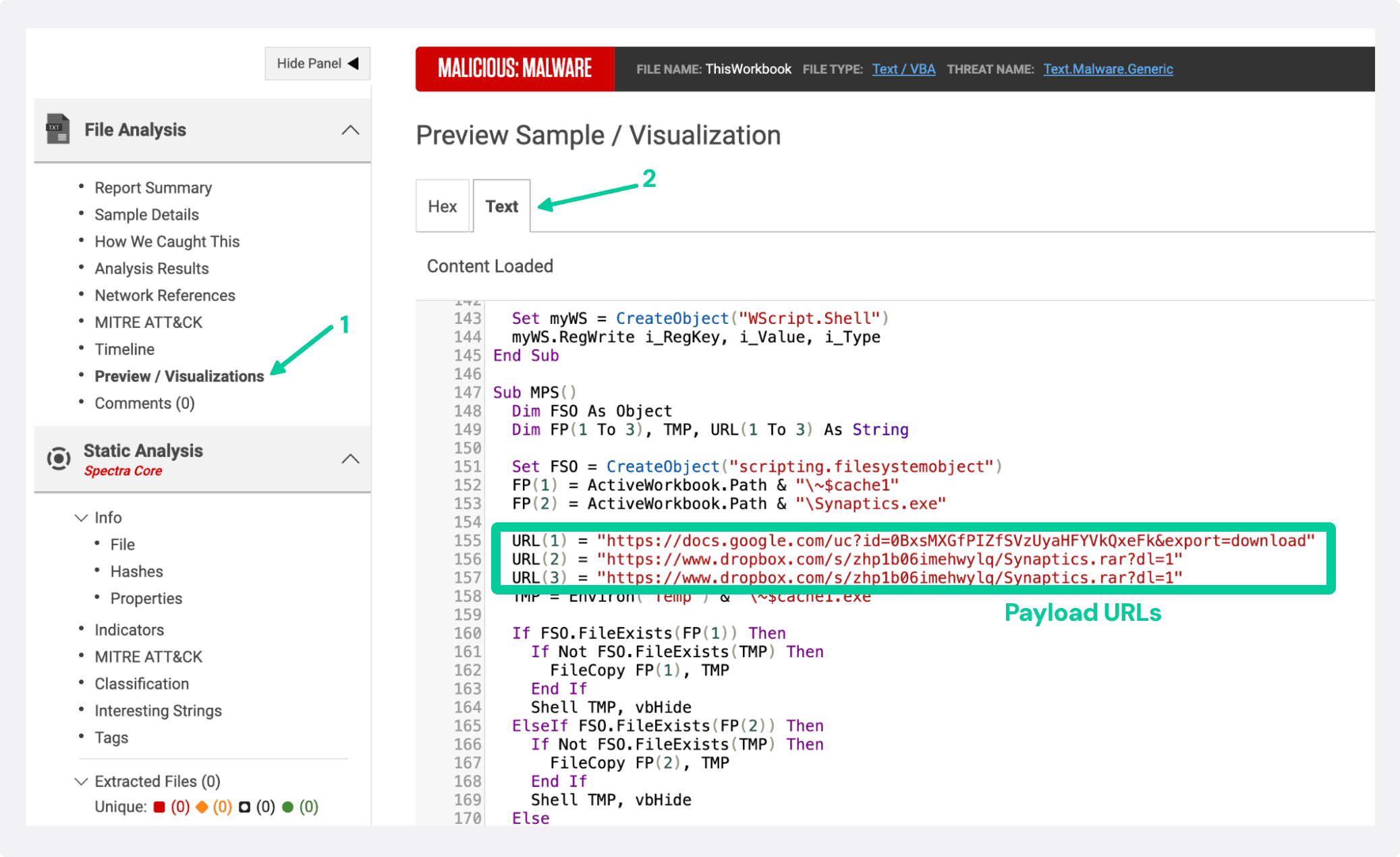Switch to the Hex tab
1400x857 pixels.
[443, 206]
